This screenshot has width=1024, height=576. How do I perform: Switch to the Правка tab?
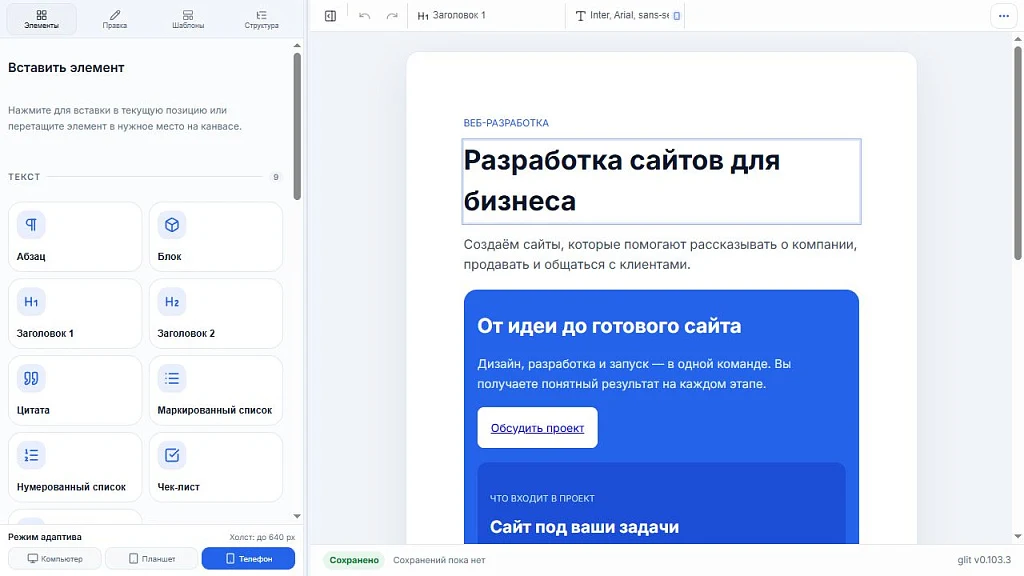click(115, 19)
